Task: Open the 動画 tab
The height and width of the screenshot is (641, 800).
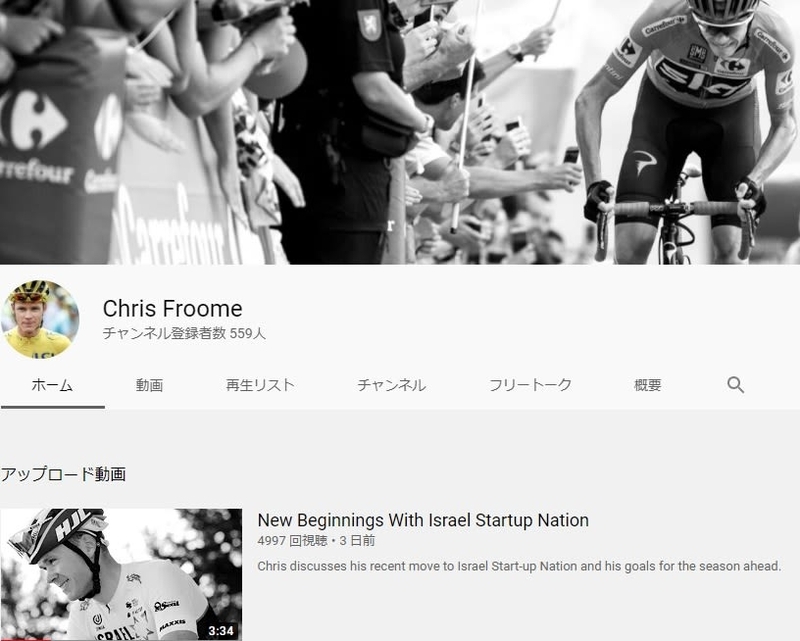Action: (x=149, y=385)
